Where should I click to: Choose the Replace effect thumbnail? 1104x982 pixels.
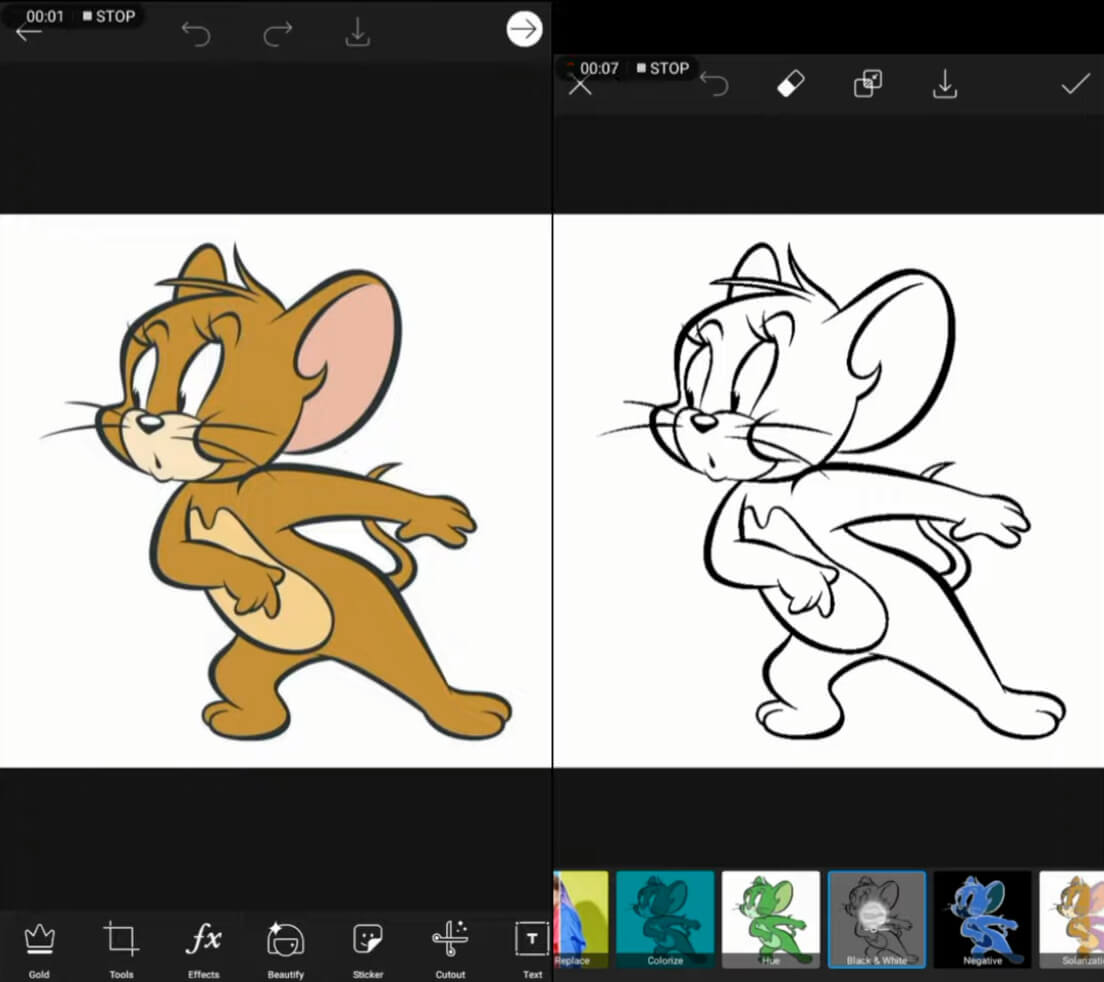[x=581, y=919]
